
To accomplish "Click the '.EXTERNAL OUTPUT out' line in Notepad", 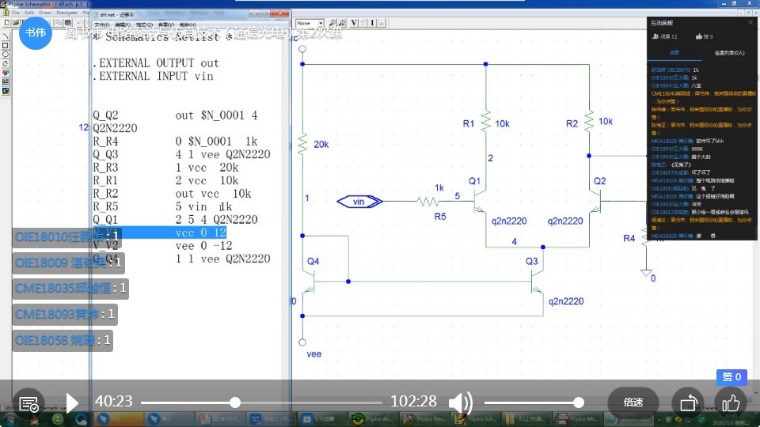I will [x=156, y=63].
